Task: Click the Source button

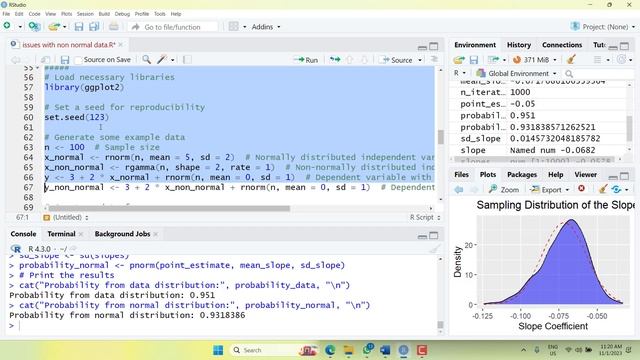Action: [x=396, y=60]
